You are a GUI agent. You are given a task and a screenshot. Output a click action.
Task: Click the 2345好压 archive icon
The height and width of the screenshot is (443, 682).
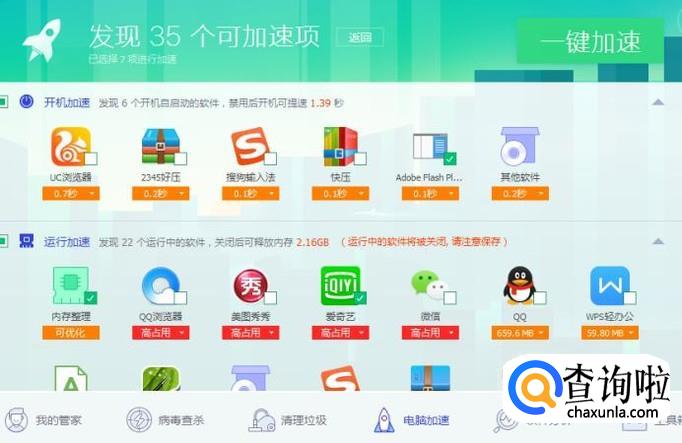[160, 147]
